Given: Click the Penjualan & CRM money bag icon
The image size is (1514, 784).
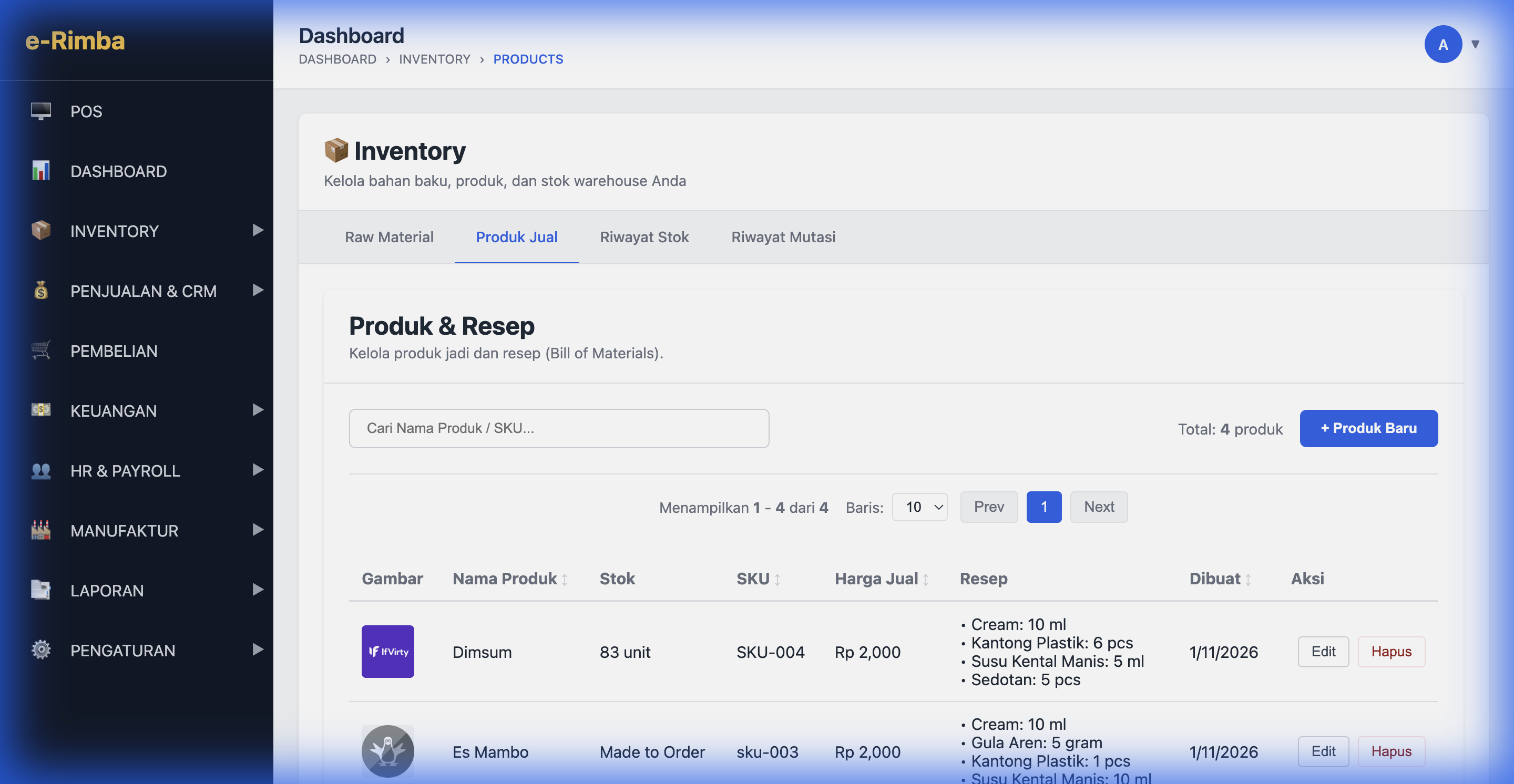Looking at the screenshot, I should click(40, 291).
